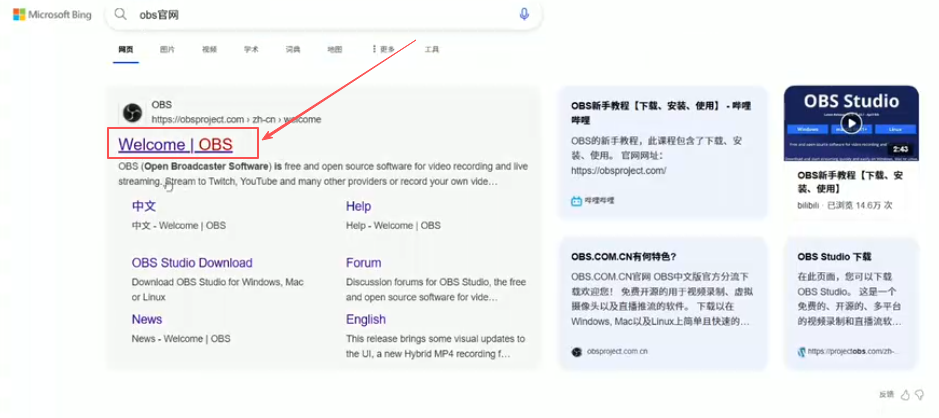The width and height of the screenshot is (939, 418).
Task: Open the Forum sitelink
Action: click(x=364, y=262)
